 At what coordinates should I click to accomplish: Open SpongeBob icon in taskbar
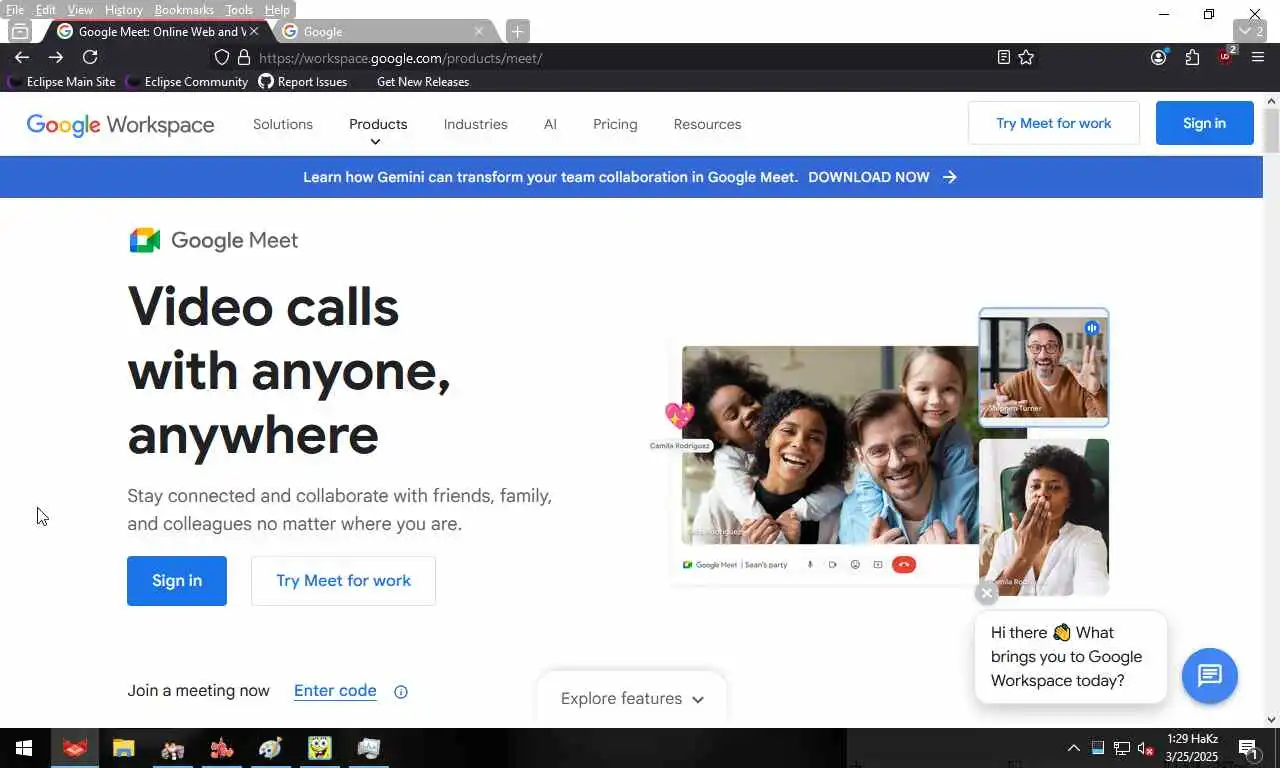[319, 748]
